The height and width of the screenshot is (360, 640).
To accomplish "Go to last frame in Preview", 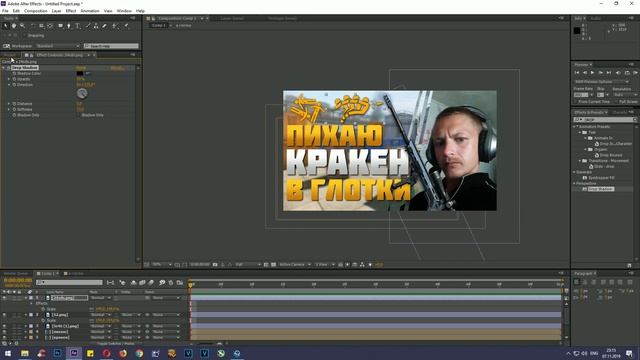I will coord(609,73).
